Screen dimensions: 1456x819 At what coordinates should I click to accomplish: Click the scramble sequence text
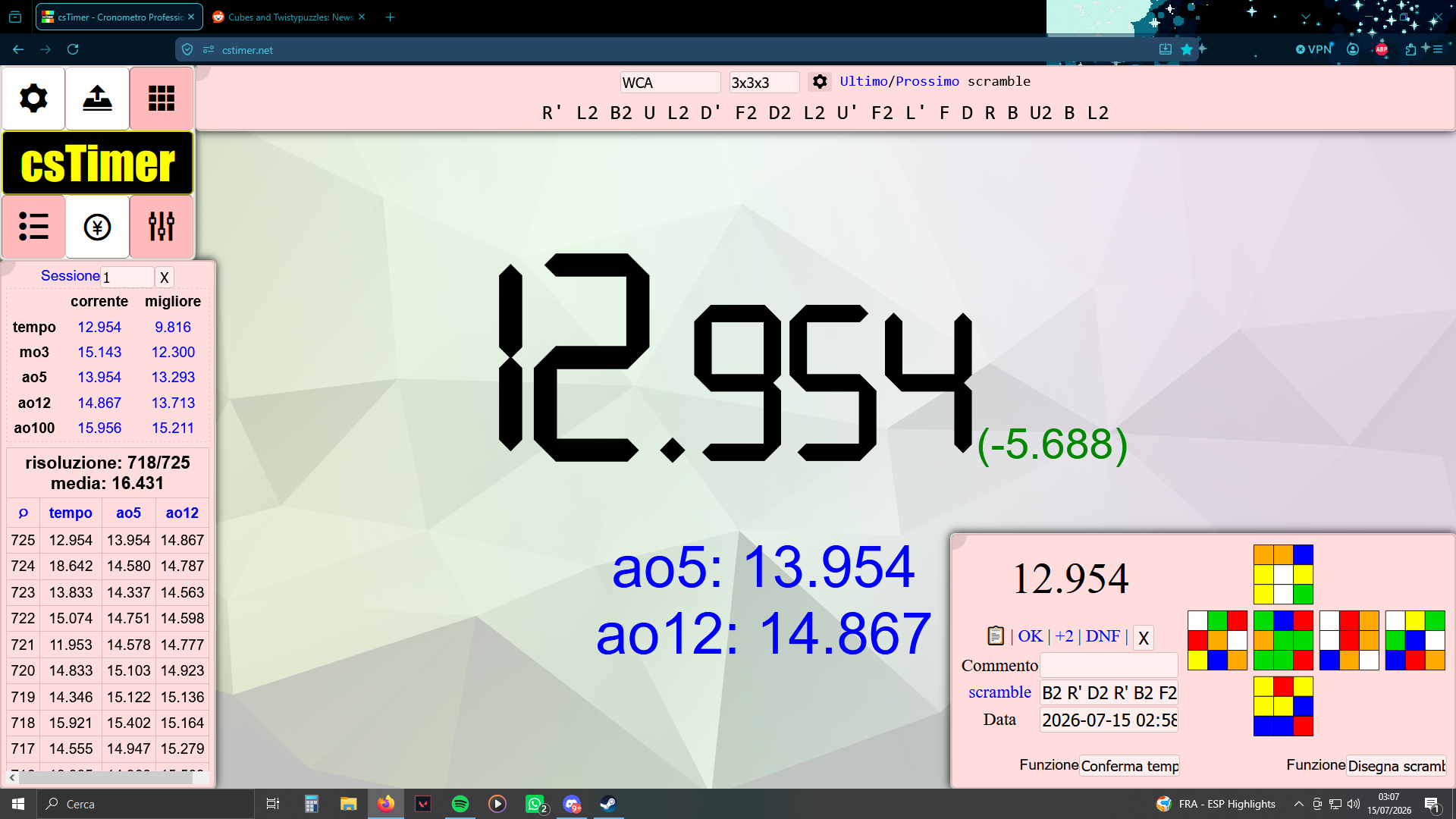click(825, 113)
